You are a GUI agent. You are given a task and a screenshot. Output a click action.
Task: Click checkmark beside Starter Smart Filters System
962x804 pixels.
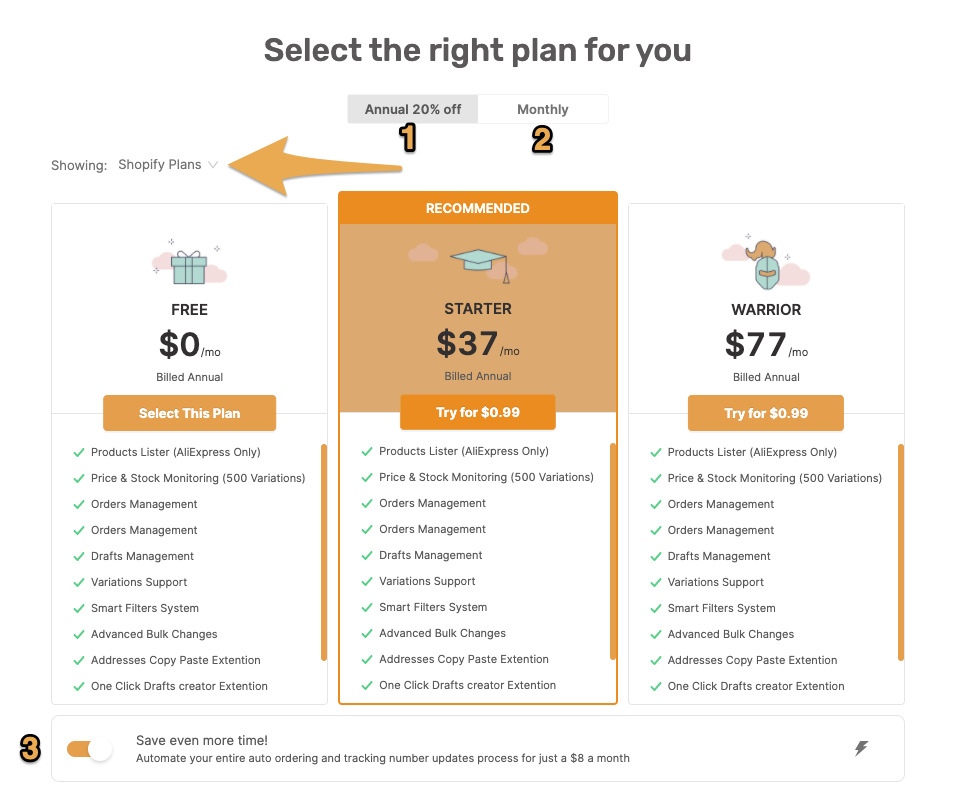[x=367, y=608]
